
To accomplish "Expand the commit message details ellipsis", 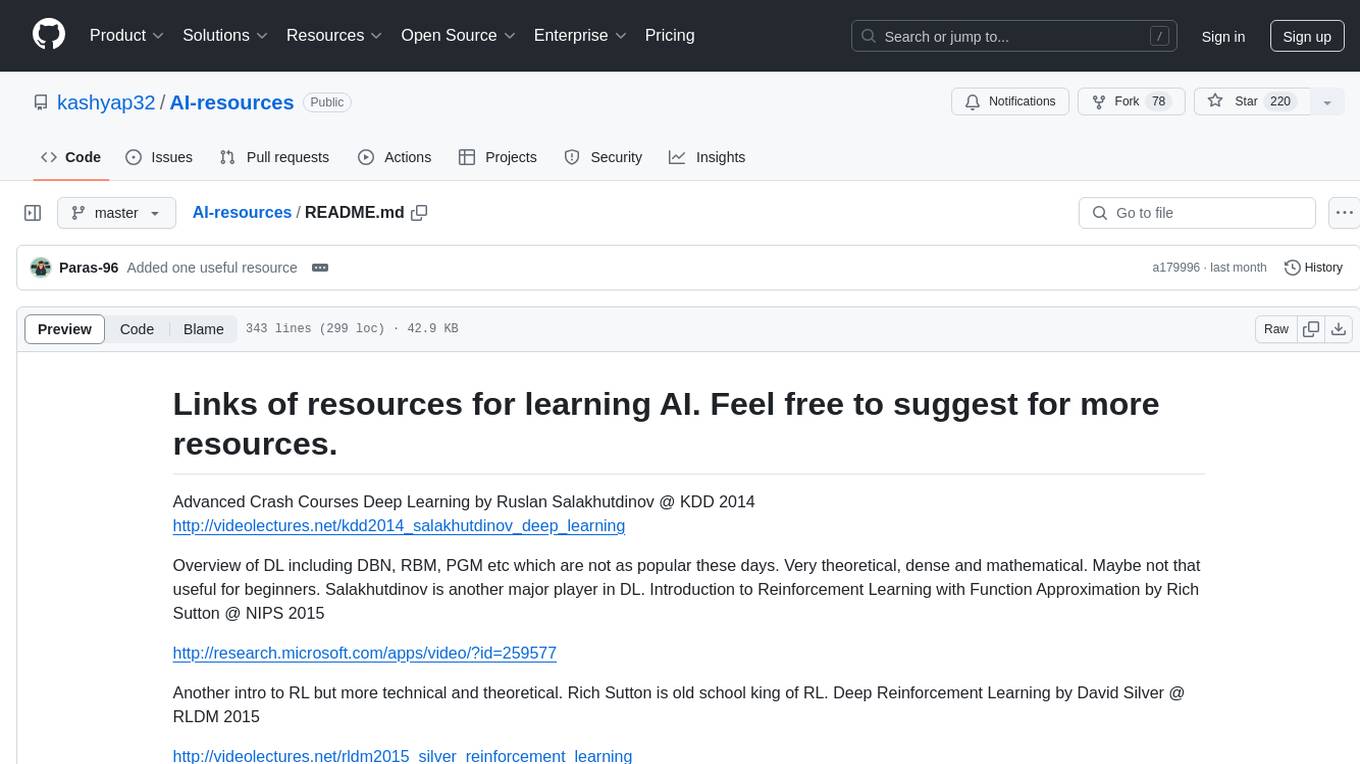I will [x=320, y=267].
